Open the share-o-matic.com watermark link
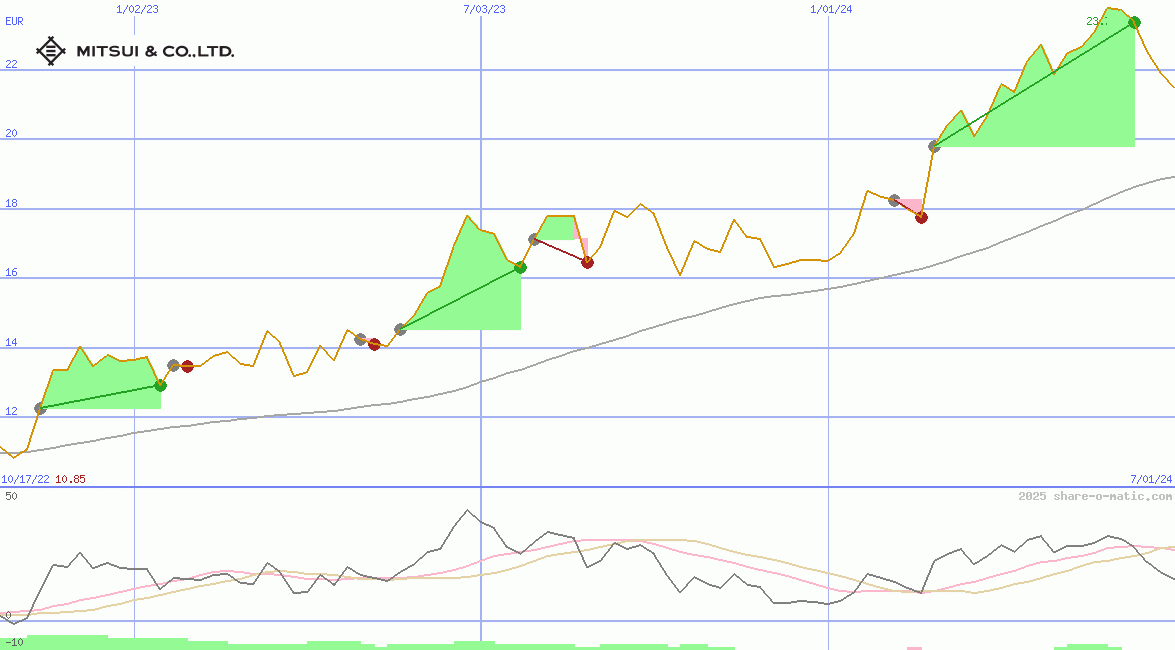The image size is (1175, 650). pos(1095,496)
